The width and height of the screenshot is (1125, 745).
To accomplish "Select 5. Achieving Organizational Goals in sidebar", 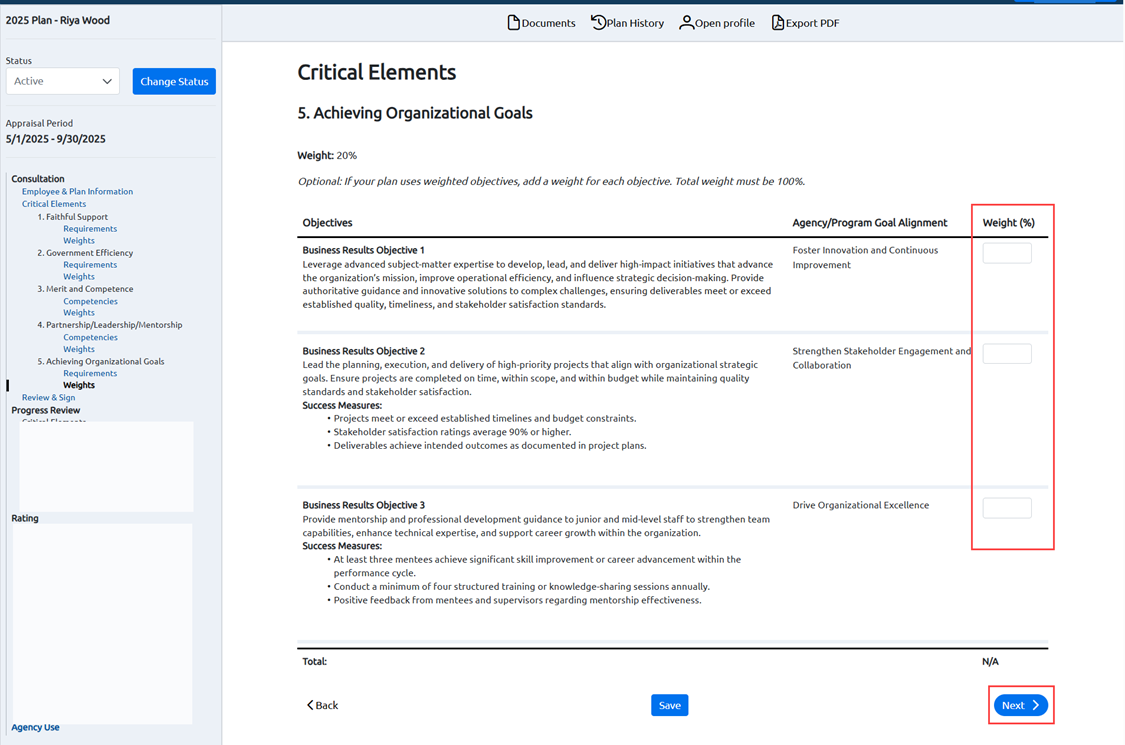I will [100, 362].
